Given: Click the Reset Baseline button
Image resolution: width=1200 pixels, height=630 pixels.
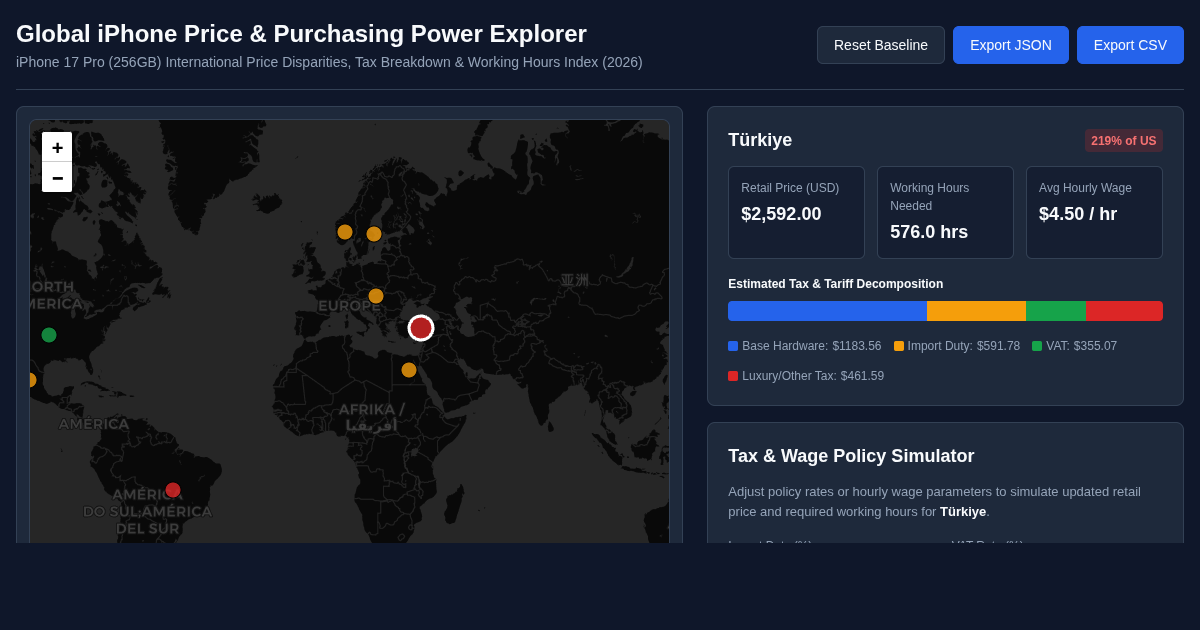Looking at the screenshot, I should pyautogui.click(x=881, y=45).
